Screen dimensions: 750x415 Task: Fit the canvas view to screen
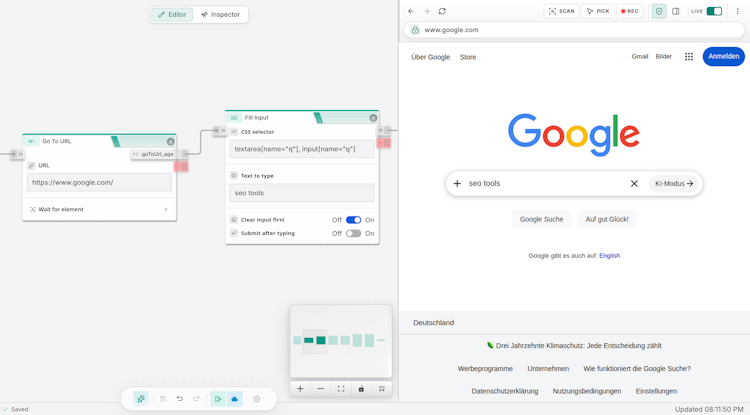341,389
